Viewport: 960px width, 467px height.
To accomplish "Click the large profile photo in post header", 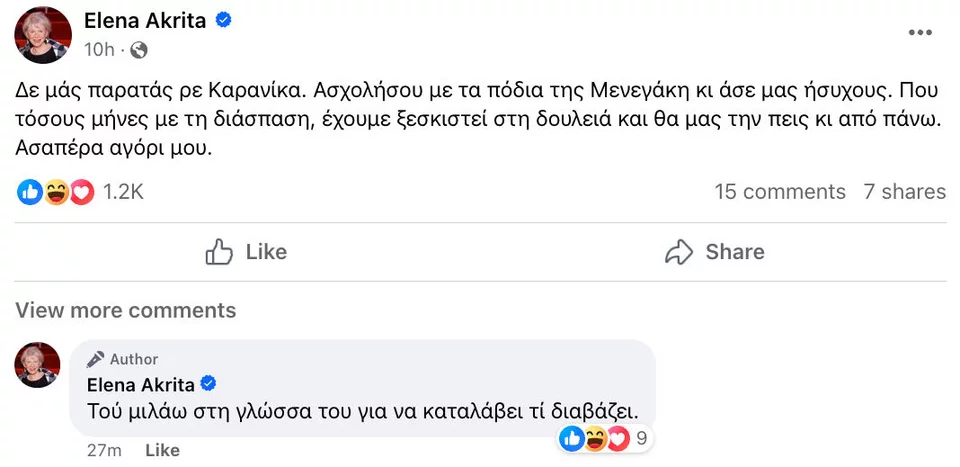I will (43, 34).
